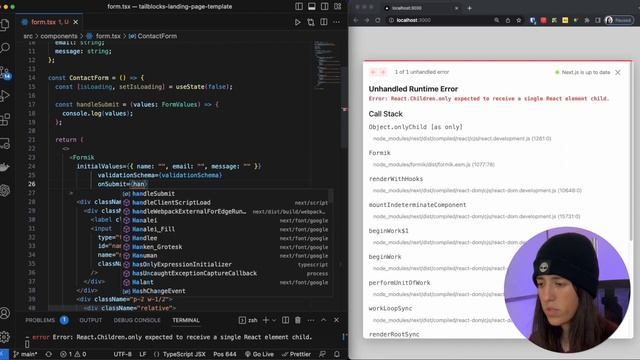Select handleSubmit autocomplete suggestion

click(226, 193)
